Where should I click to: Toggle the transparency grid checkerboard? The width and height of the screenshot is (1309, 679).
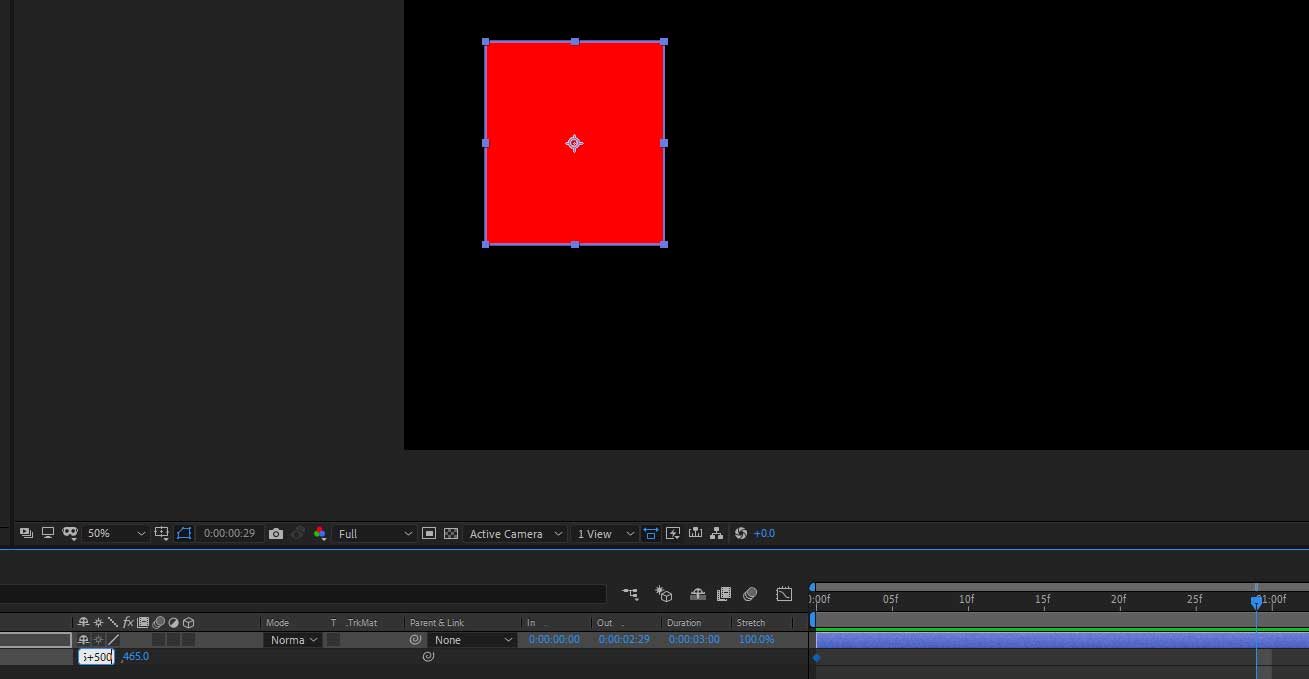pos(451,533)
